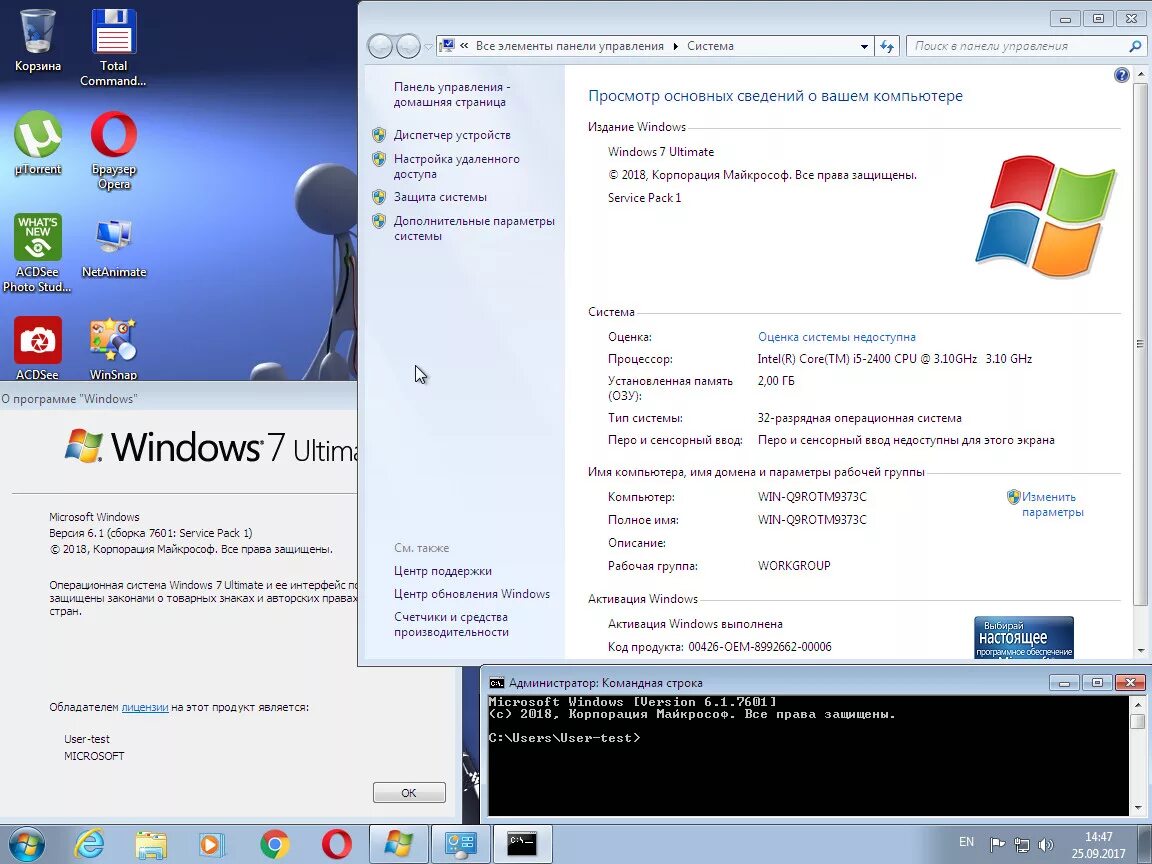Image resolution: width=1152 pixels, height=864 pixels.
Task: Open the address bar history dropdown arrow
Action: coord(864,46)
